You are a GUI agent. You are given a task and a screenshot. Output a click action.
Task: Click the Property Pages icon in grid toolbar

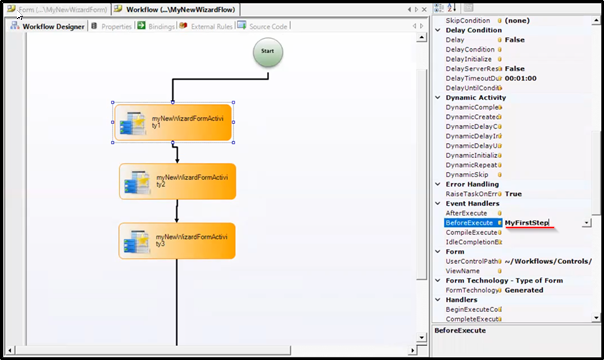[x=468, y=7]
